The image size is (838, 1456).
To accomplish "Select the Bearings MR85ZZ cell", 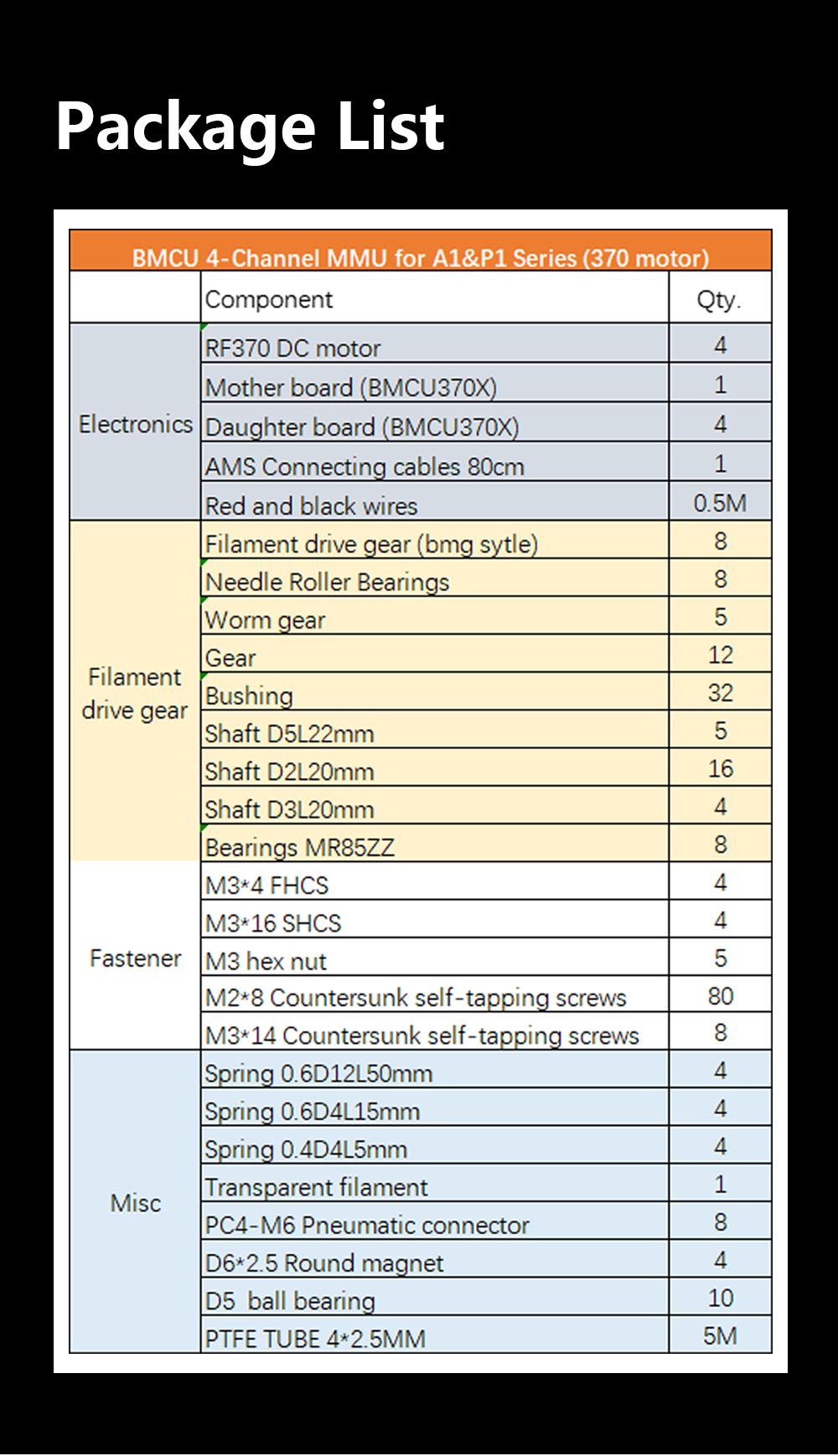I will click(435, 843).
